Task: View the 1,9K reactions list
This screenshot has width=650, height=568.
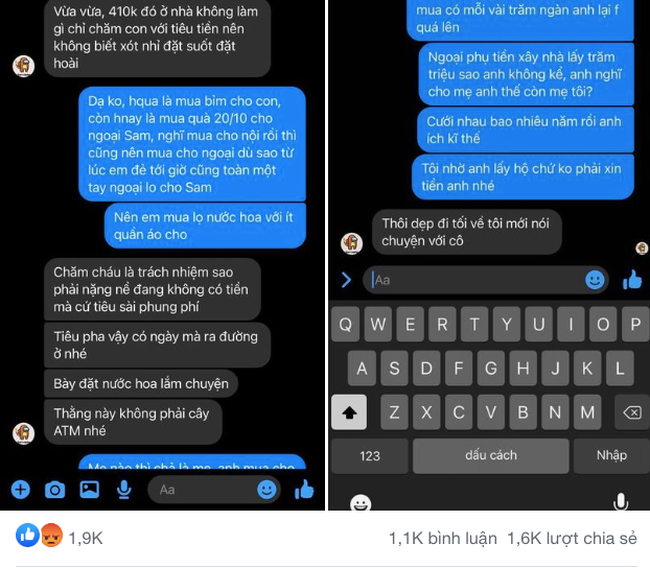Action: 59,537
